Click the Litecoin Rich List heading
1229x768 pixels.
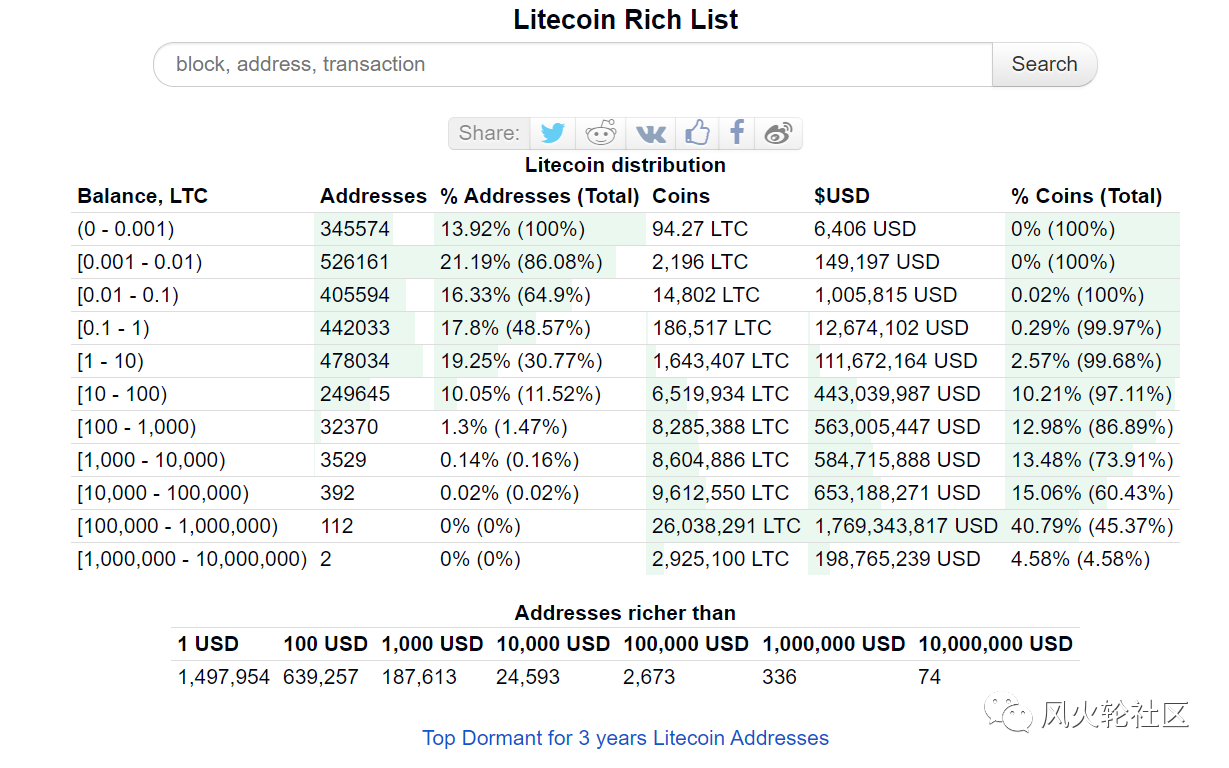tap(626, 19)
